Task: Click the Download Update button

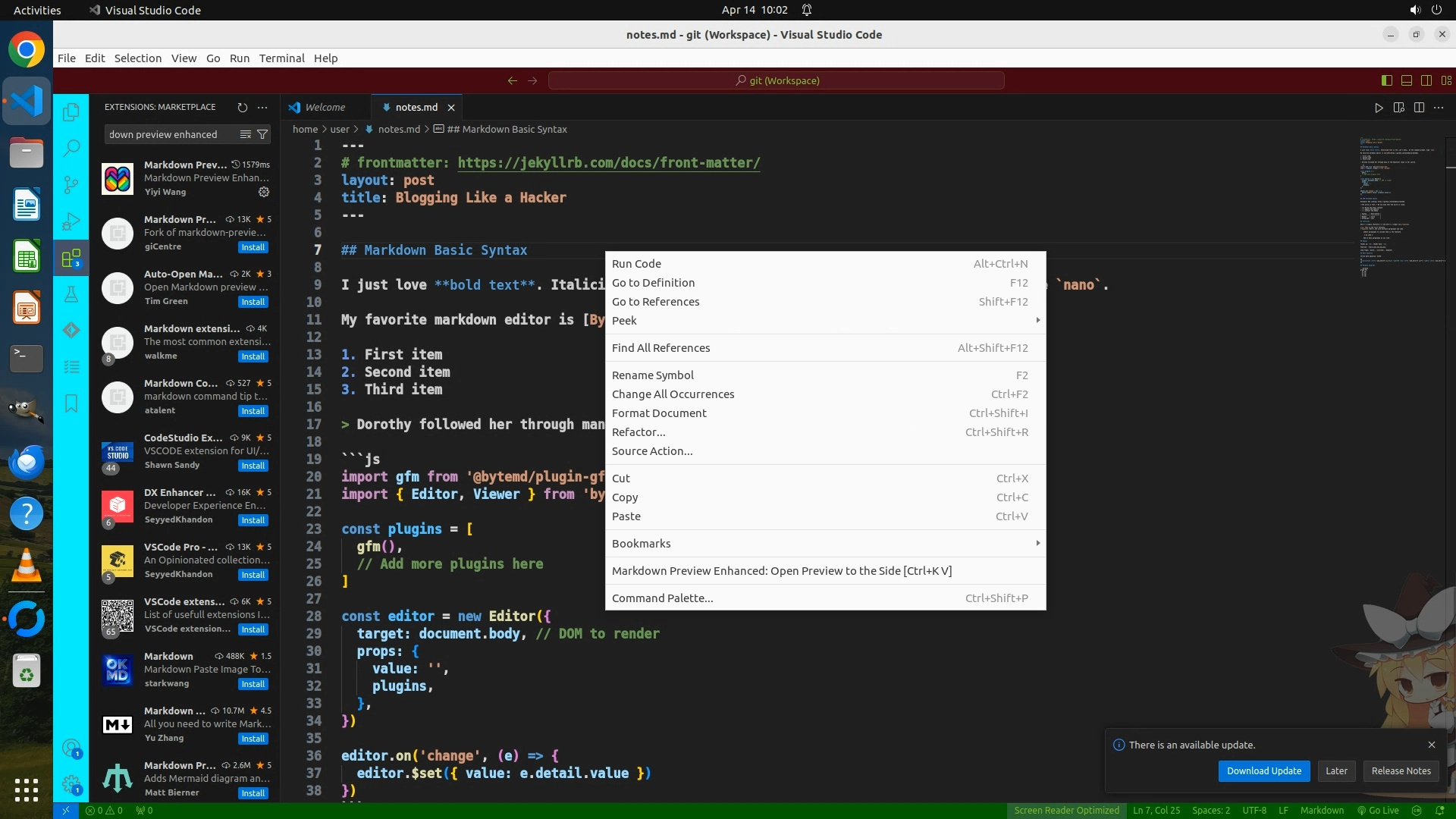Action: coord(1263,770)
